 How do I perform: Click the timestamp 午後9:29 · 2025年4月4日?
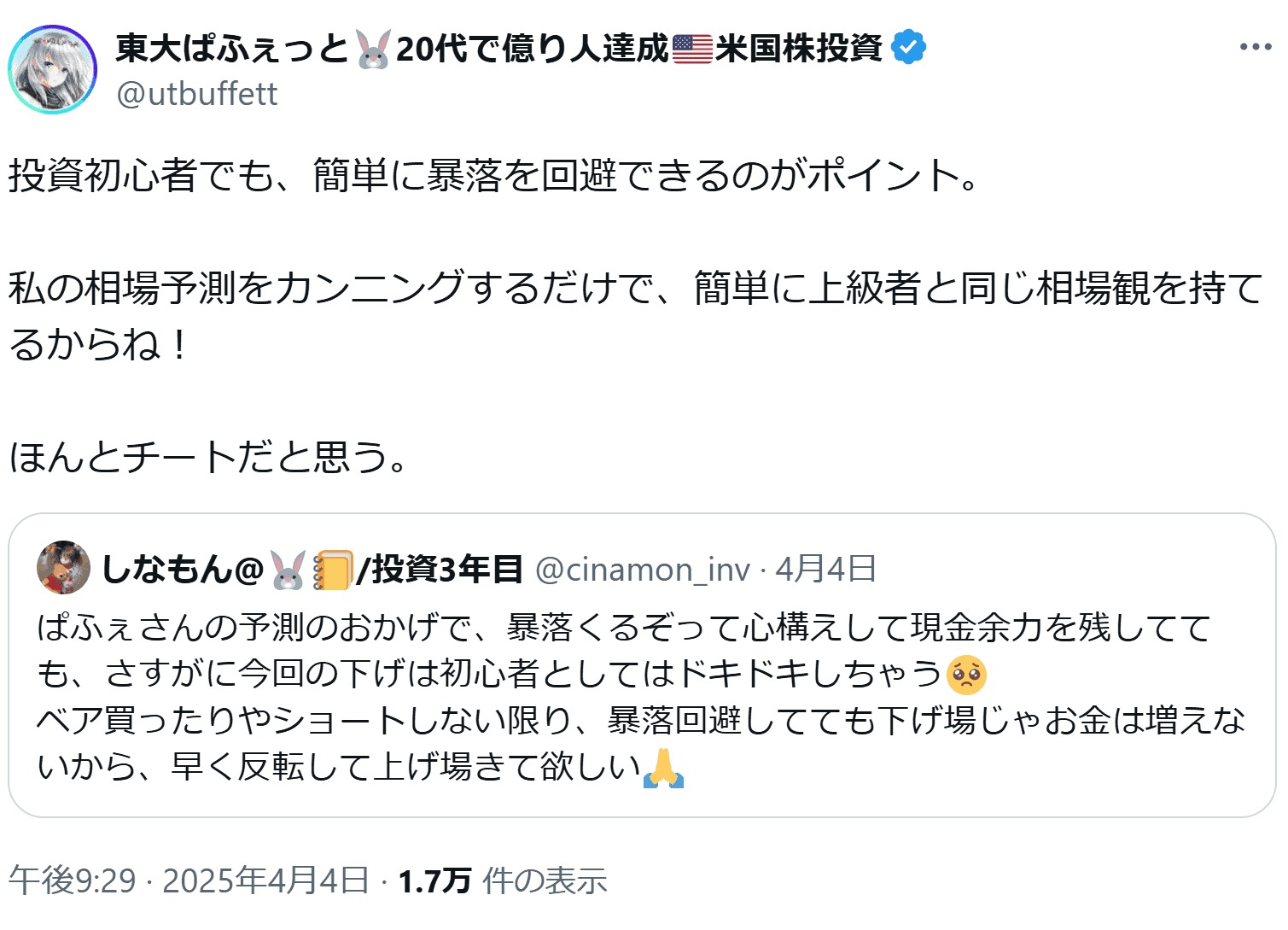pos(189,880)
